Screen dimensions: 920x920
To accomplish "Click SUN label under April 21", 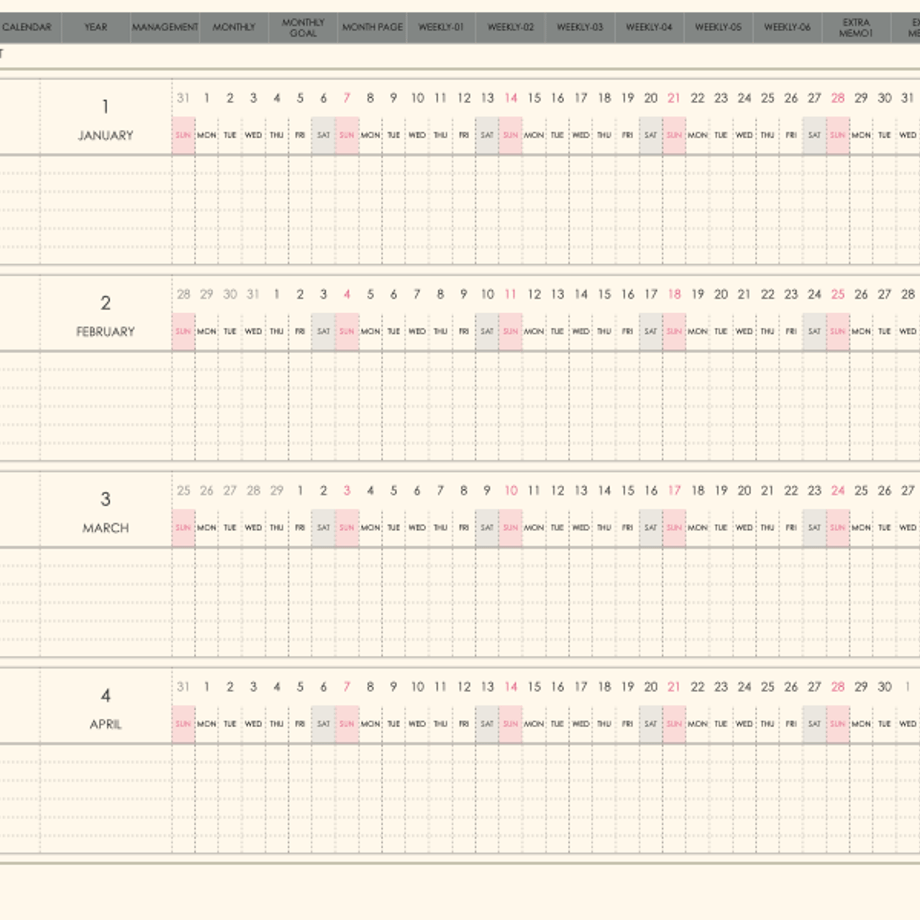I will [674, 724].
